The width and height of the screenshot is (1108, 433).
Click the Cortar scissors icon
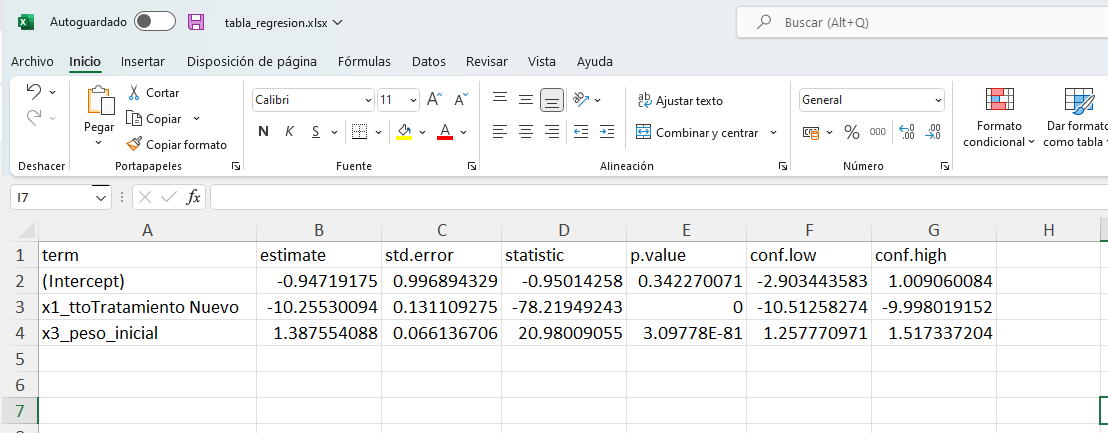[x=135, y=93]
